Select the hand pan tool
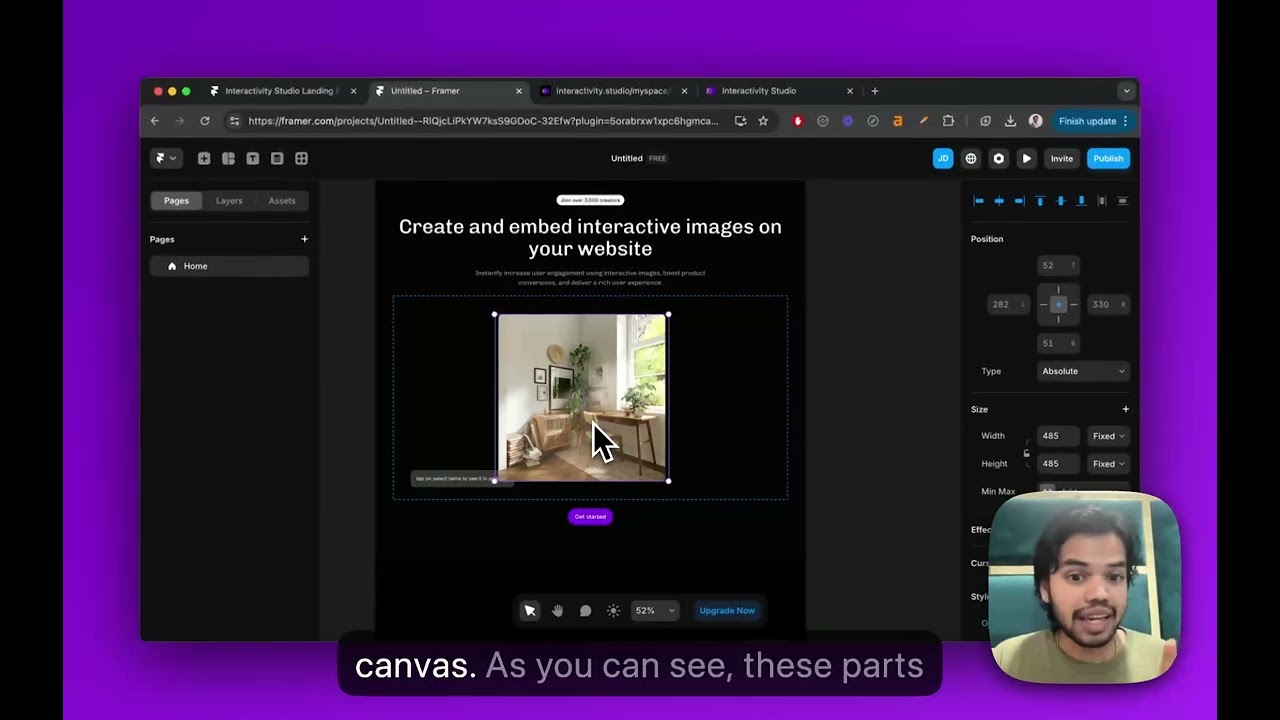This screenshot has width=1280, height=720. pos(557,611)
